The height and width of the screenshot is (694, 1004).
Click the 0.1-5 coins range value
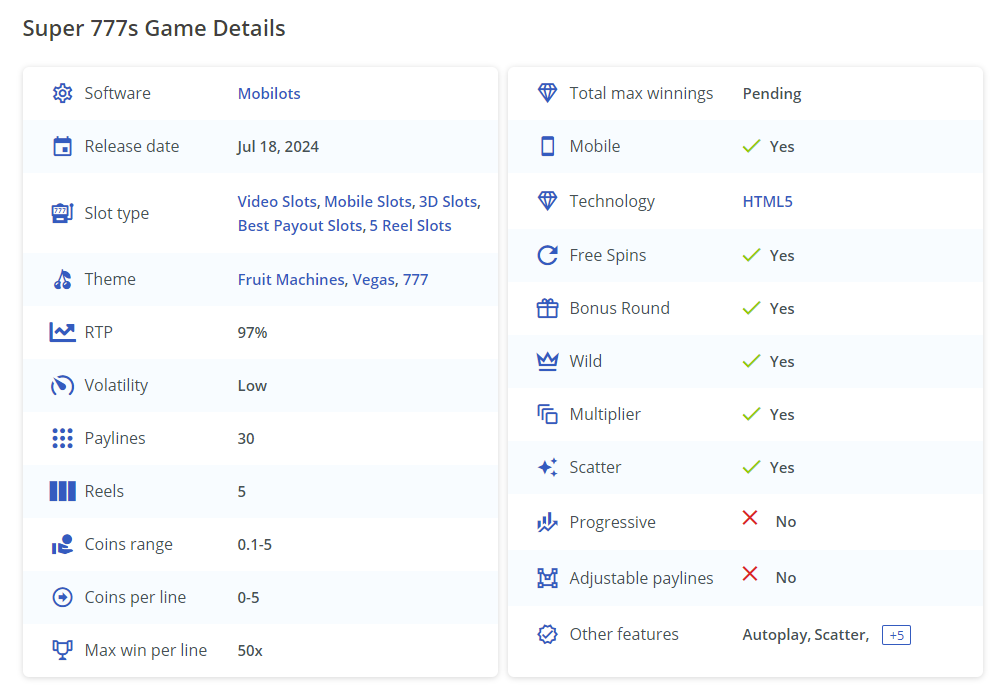255,545
